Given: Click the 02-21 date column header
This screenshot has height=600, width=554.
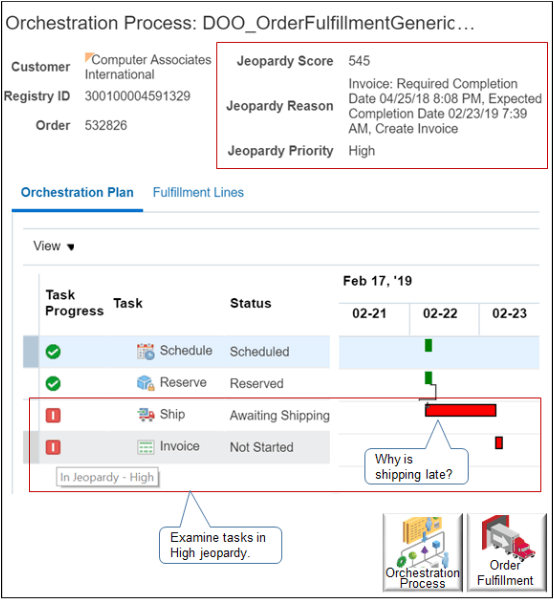Looking at the screenshot, I should [x=369, y=314].
